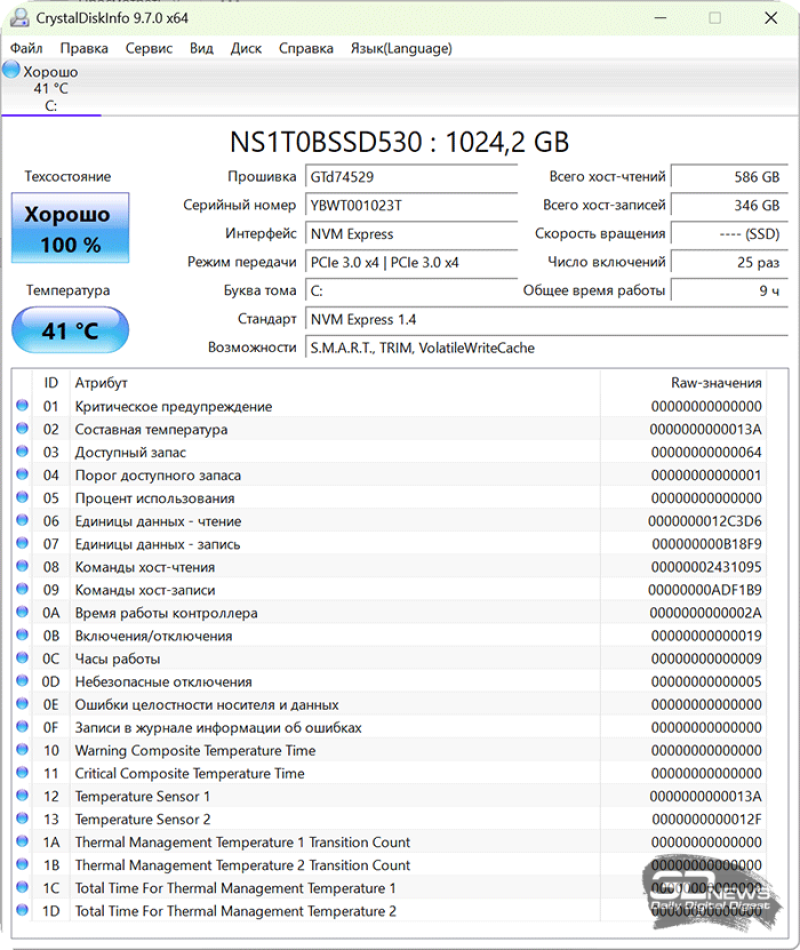Click status icon for Доступный запас row
The width and height of the screenshot is (800, 950).
coord(22,452)
